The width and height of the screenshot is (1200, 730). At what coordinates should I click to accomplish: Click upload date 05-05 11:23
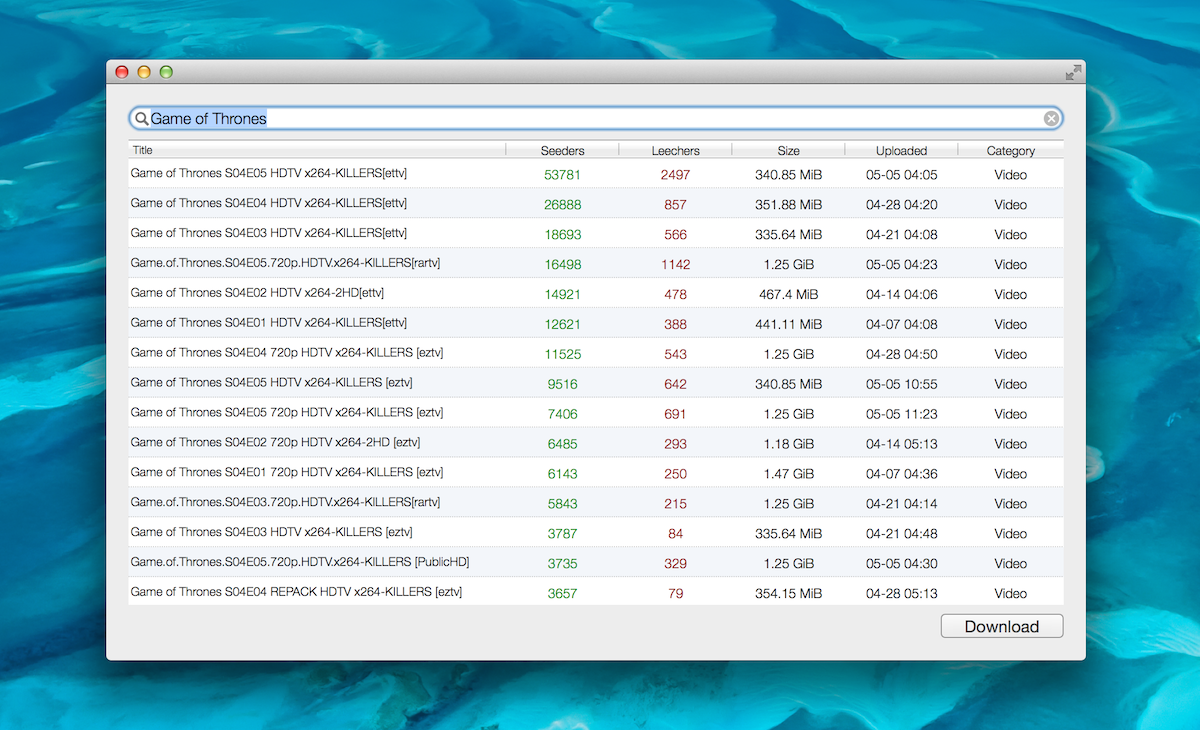coord(902,414)
